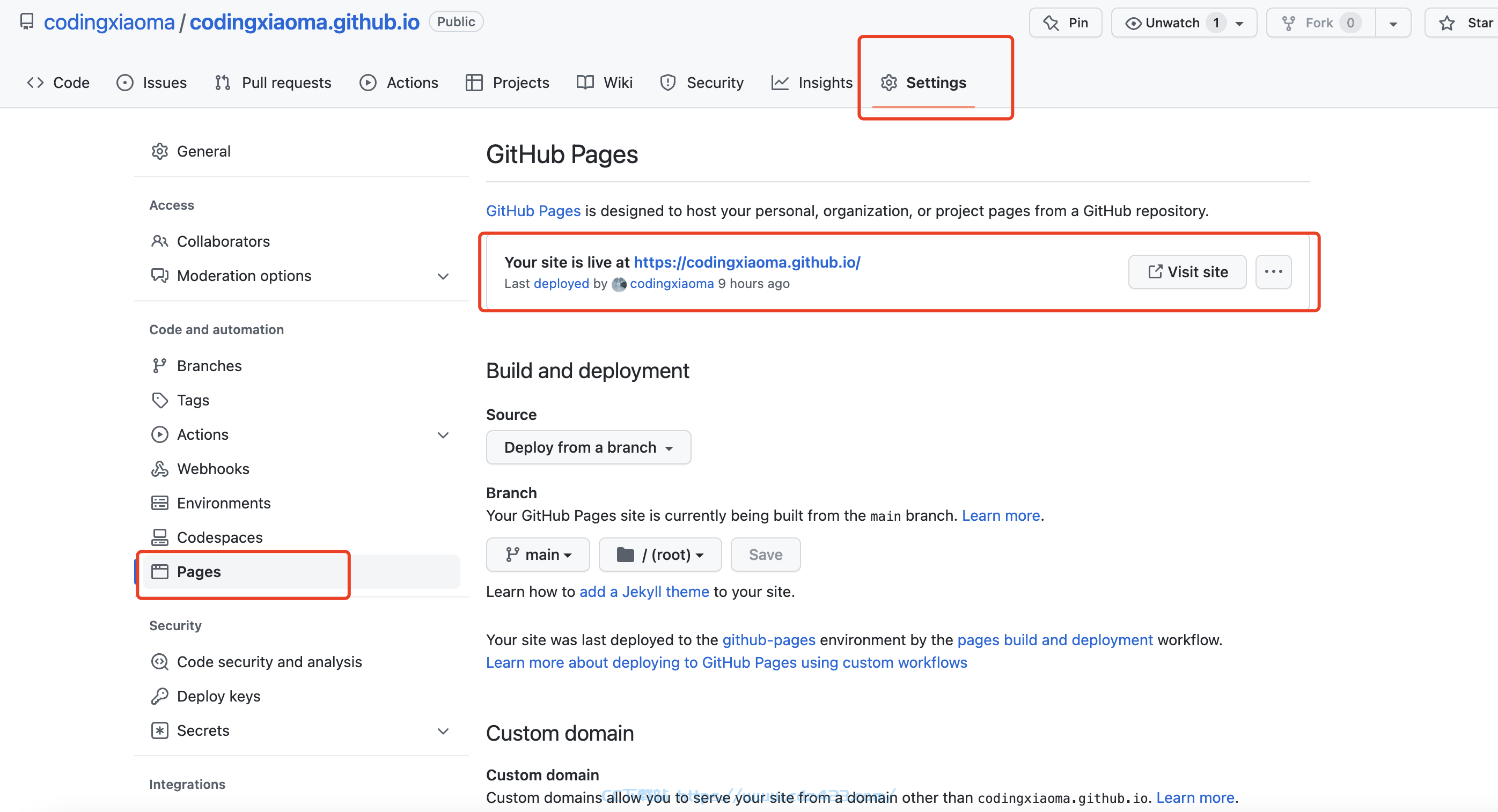Image resolution: width=1498 pixels, height=812 pixels.
Task: Click the Codespaces icon
Action: pyautogui.click(x=159, y=537)
